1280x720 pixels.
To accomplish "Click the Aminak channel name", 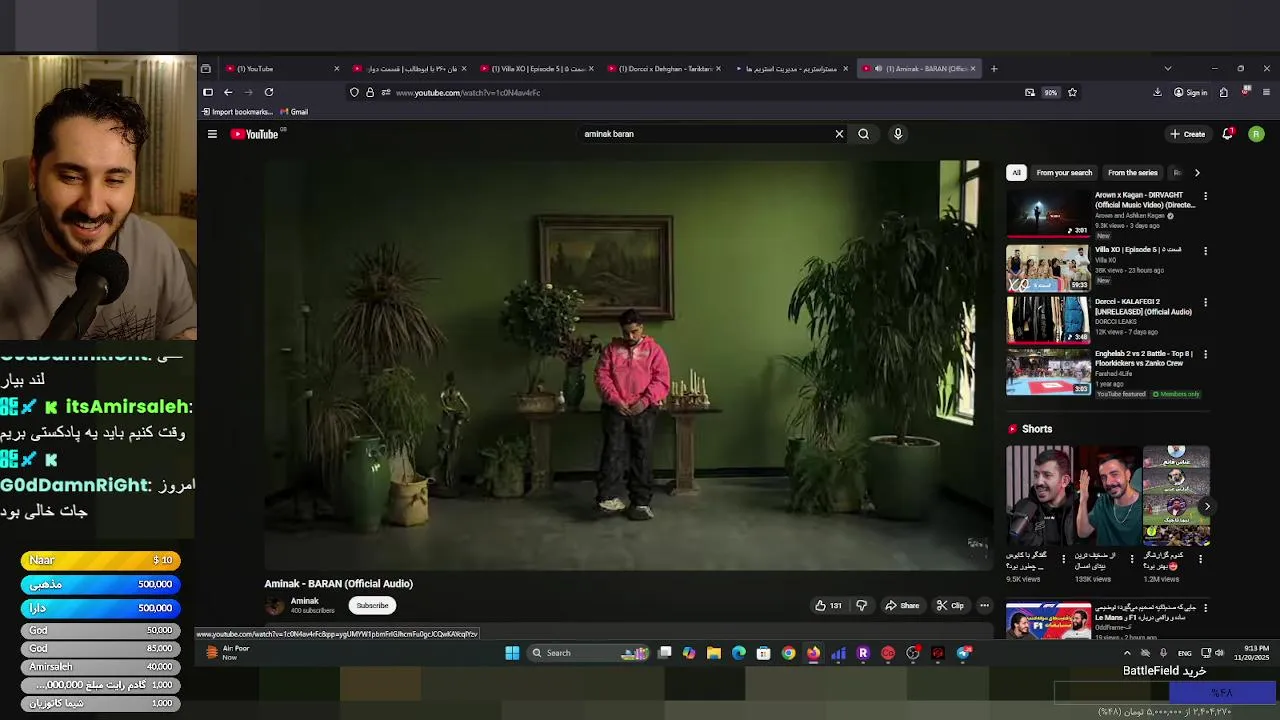I will point(305,601).
